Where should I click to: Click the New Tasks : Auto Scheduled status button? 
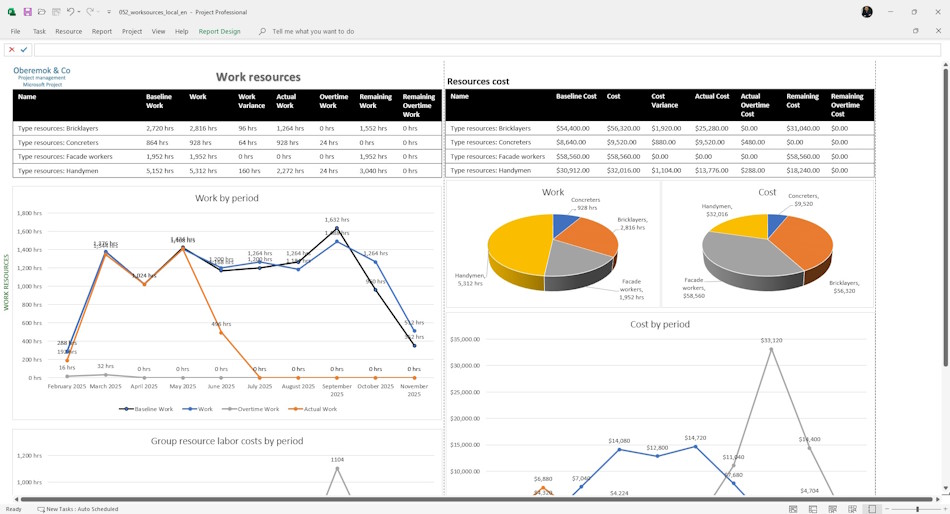[78, 509]
